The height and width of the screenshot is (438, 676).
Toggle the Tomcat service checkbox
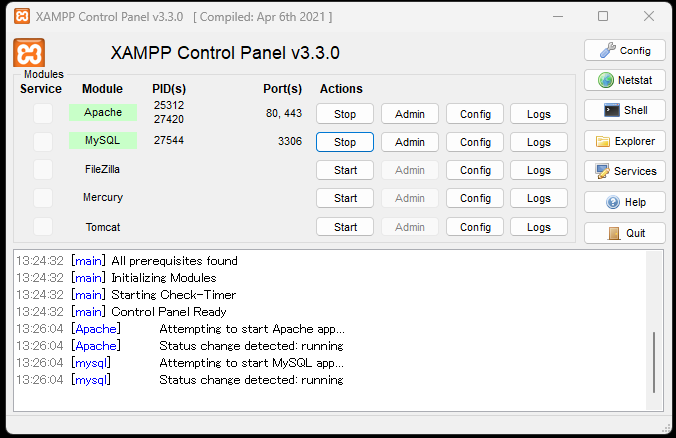click(43, 227)
